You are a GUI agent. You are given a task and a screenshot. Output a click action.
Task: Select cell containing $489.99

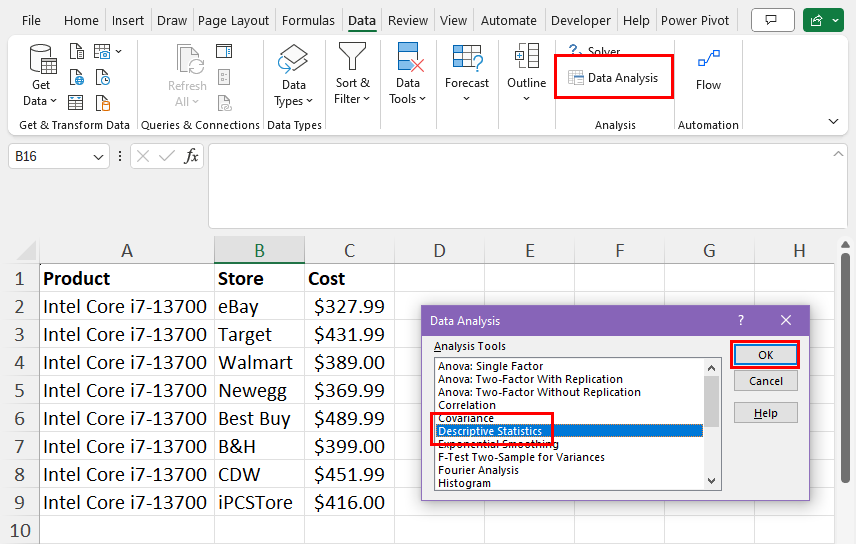pyautogui.click(x=349, y=418)
